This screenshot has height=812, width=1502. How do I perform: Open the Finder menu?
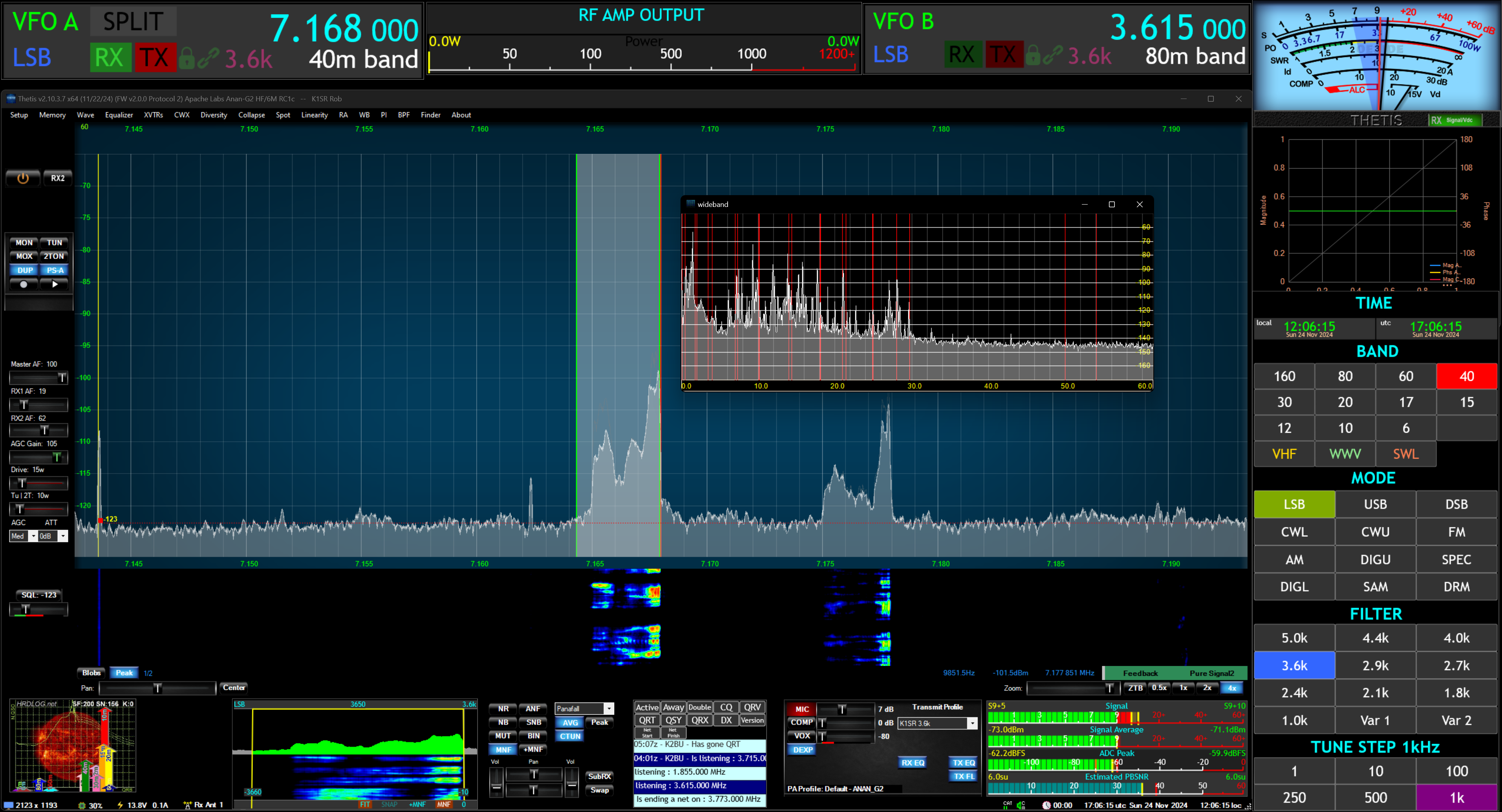[x=430, y=115]
